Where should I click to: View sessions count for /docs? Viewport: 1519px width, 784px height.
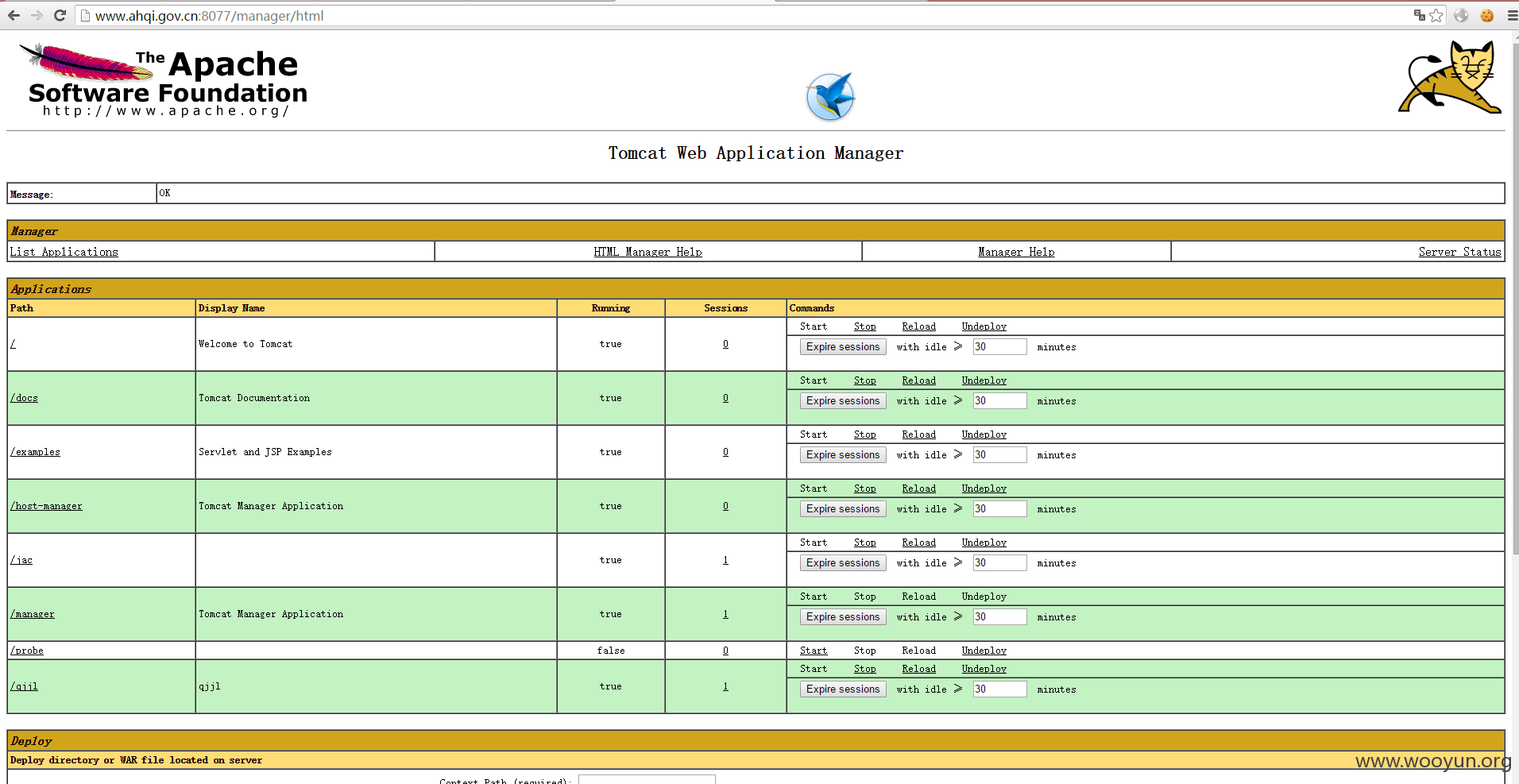point(725,398)
